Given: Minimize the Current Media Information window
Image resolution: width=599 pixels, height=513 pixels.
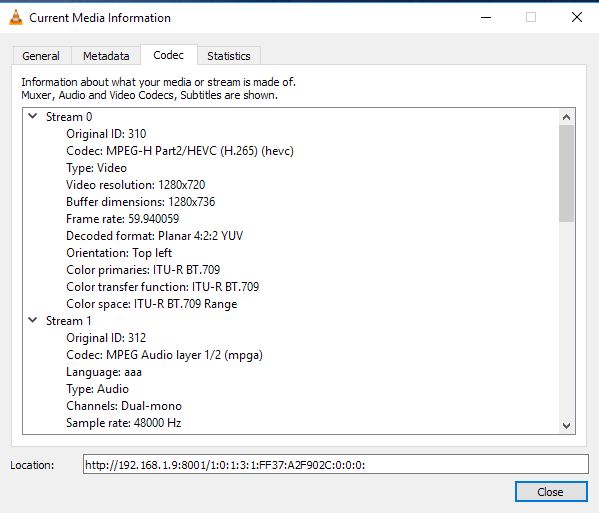Looking at the screenshot, I should 486,18.
